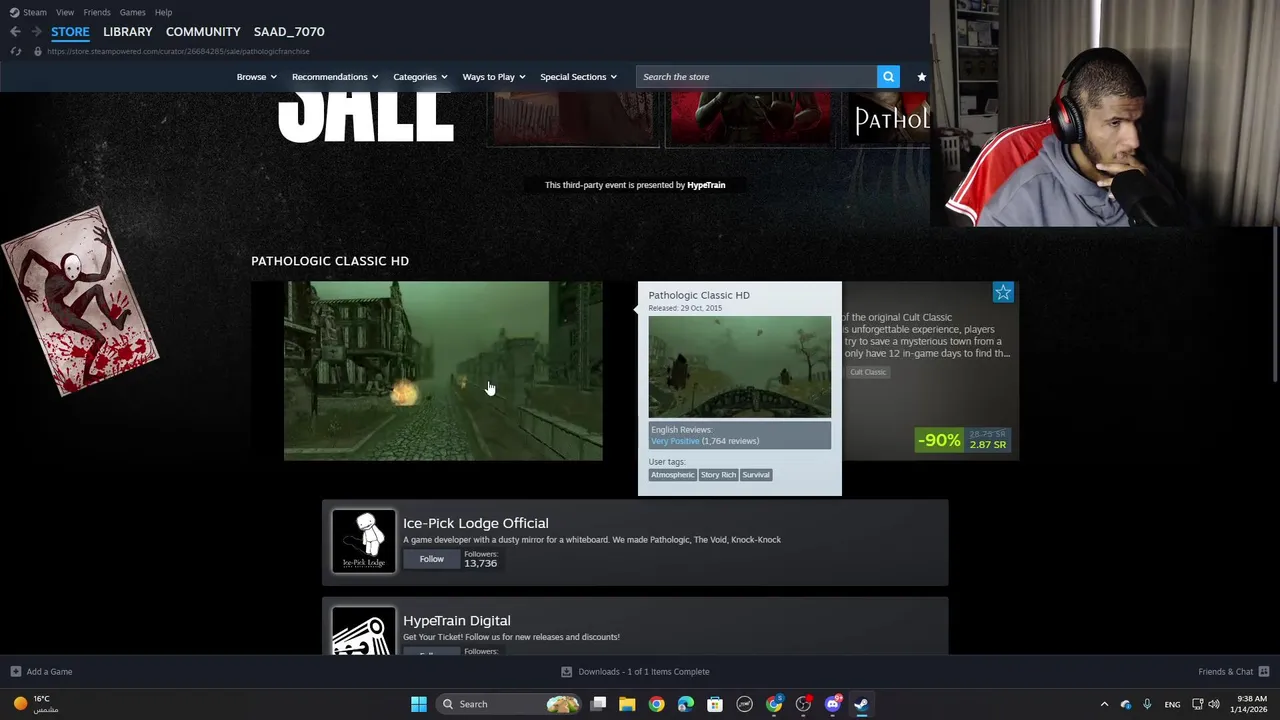Switch to the LIBRARY tab
The image size is (1280, 720).
[128, 32]
